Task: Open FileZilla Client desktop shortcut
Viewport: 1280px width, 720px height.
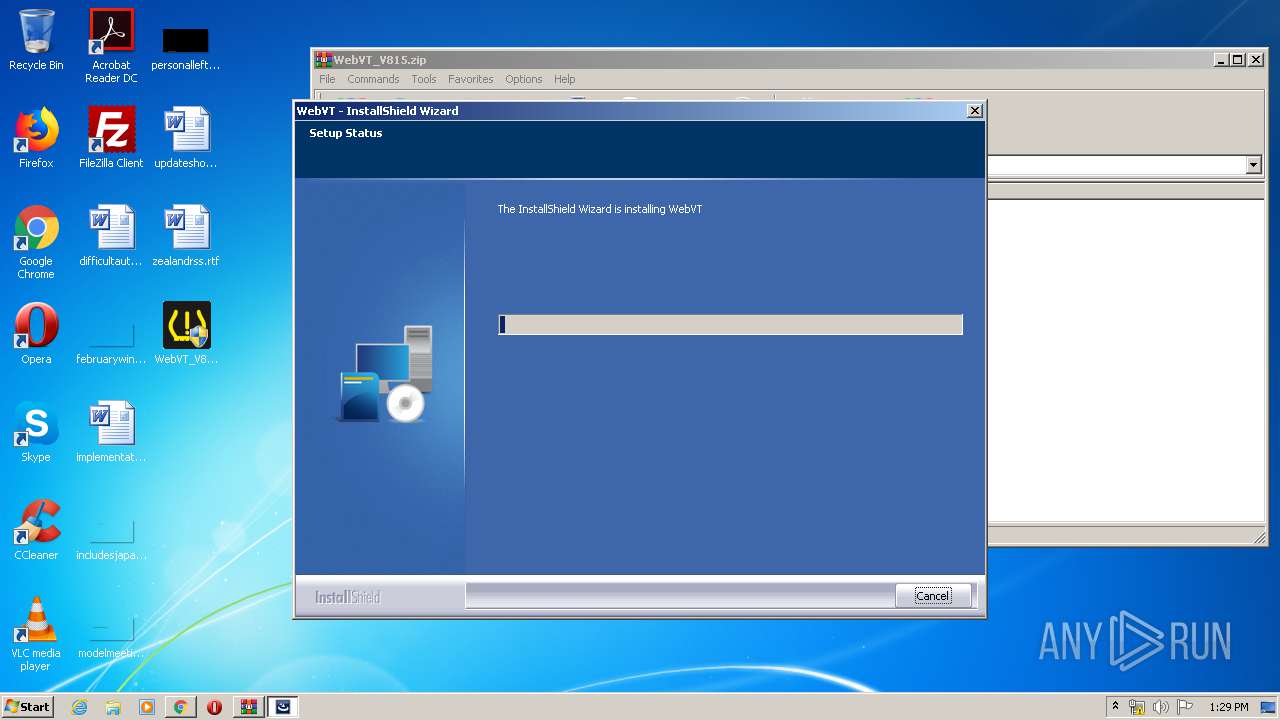Action: tap(111, 138)
